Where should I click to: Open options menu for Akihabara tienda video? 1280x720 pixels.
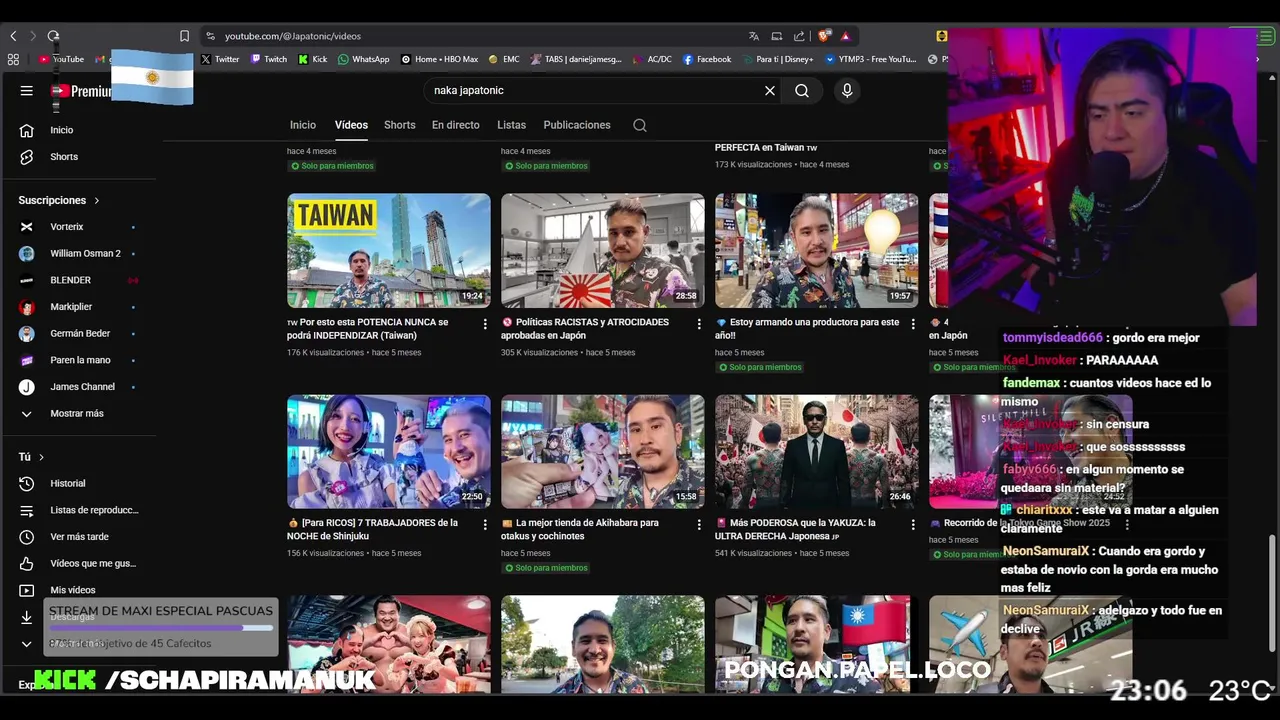[699, 524]
